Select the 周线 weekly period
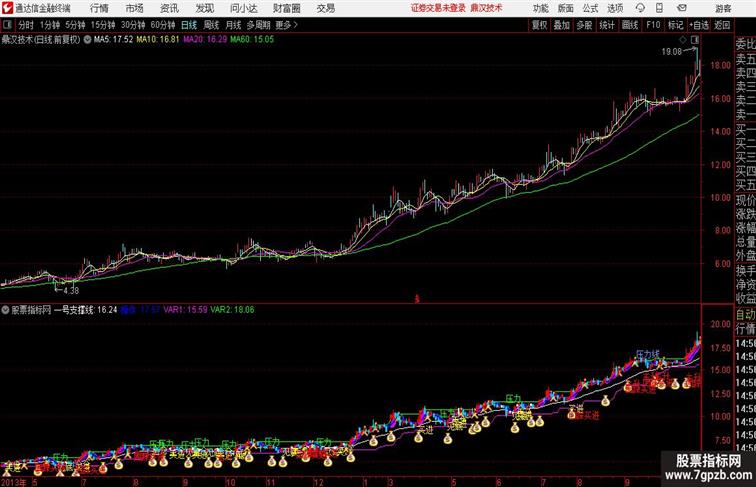The height and width of the screenshot is (487, 756). pos(211,25)
